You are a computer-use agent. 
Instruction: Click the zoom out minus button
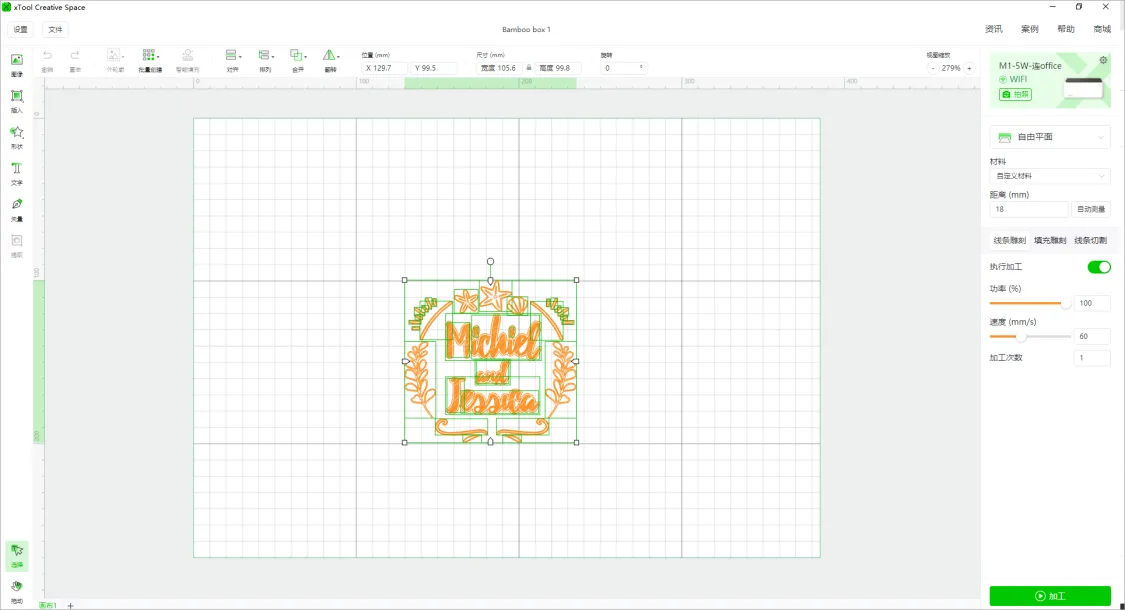(x=933, y=68)
